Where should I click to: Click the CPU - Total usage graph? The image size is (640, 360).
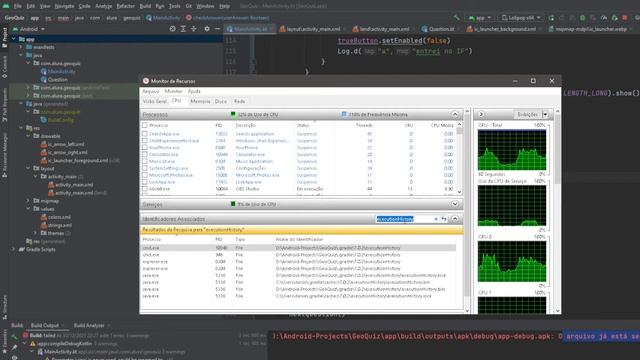click(512, 150)
